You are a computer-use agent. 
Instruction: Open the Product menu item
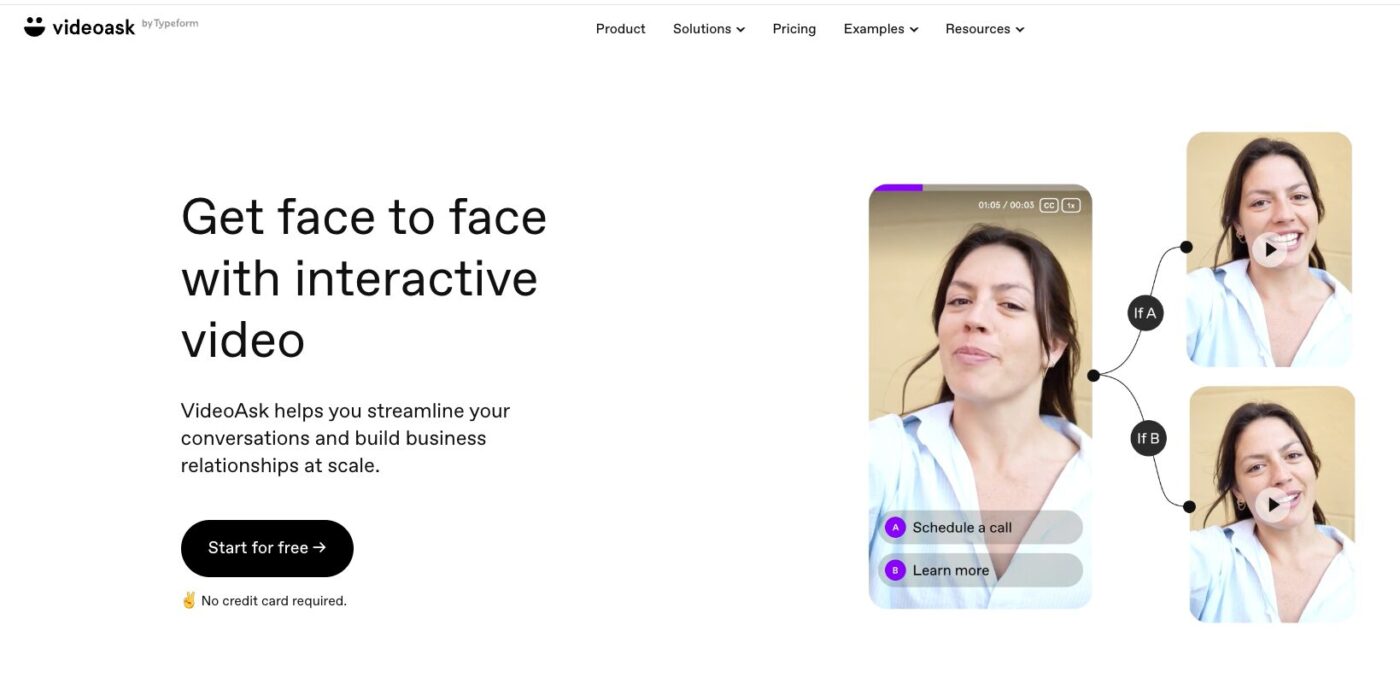[x=620, y=29]
